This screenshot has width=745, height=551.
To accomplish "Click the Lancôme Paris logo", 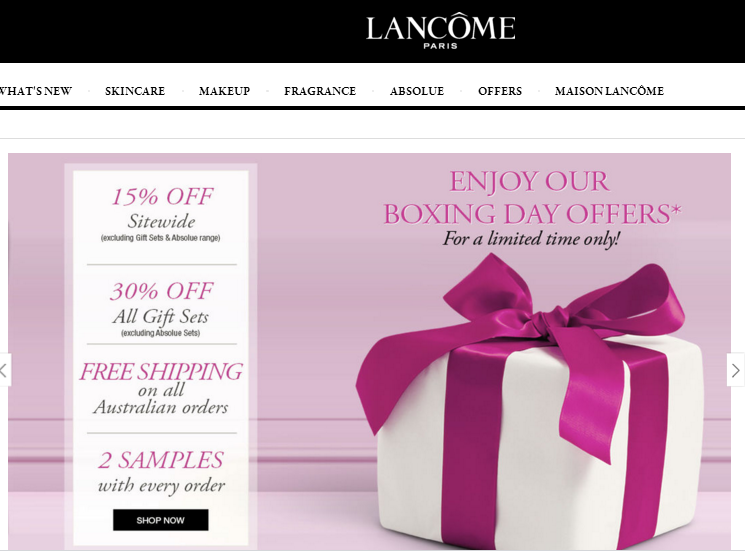I will point(440,31).
